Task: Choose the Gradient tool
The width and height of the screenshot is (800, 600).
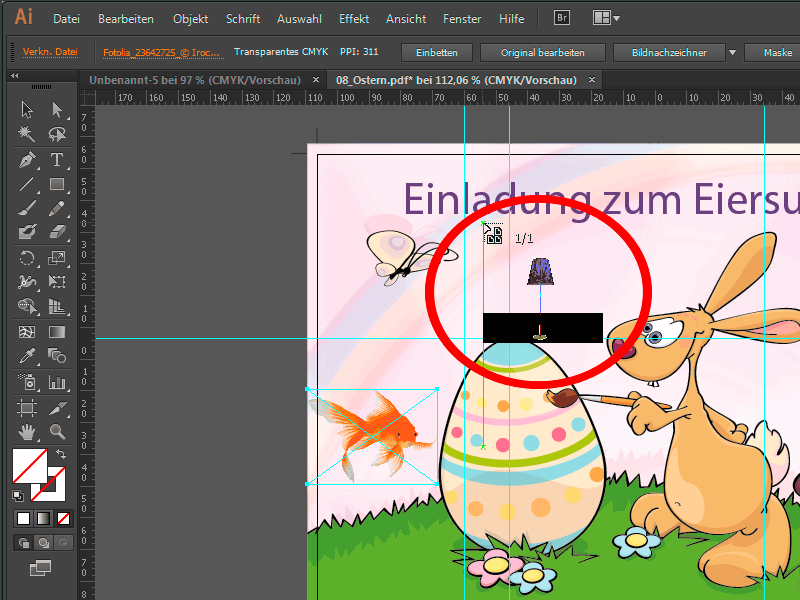Action: (x=57, y=332)
